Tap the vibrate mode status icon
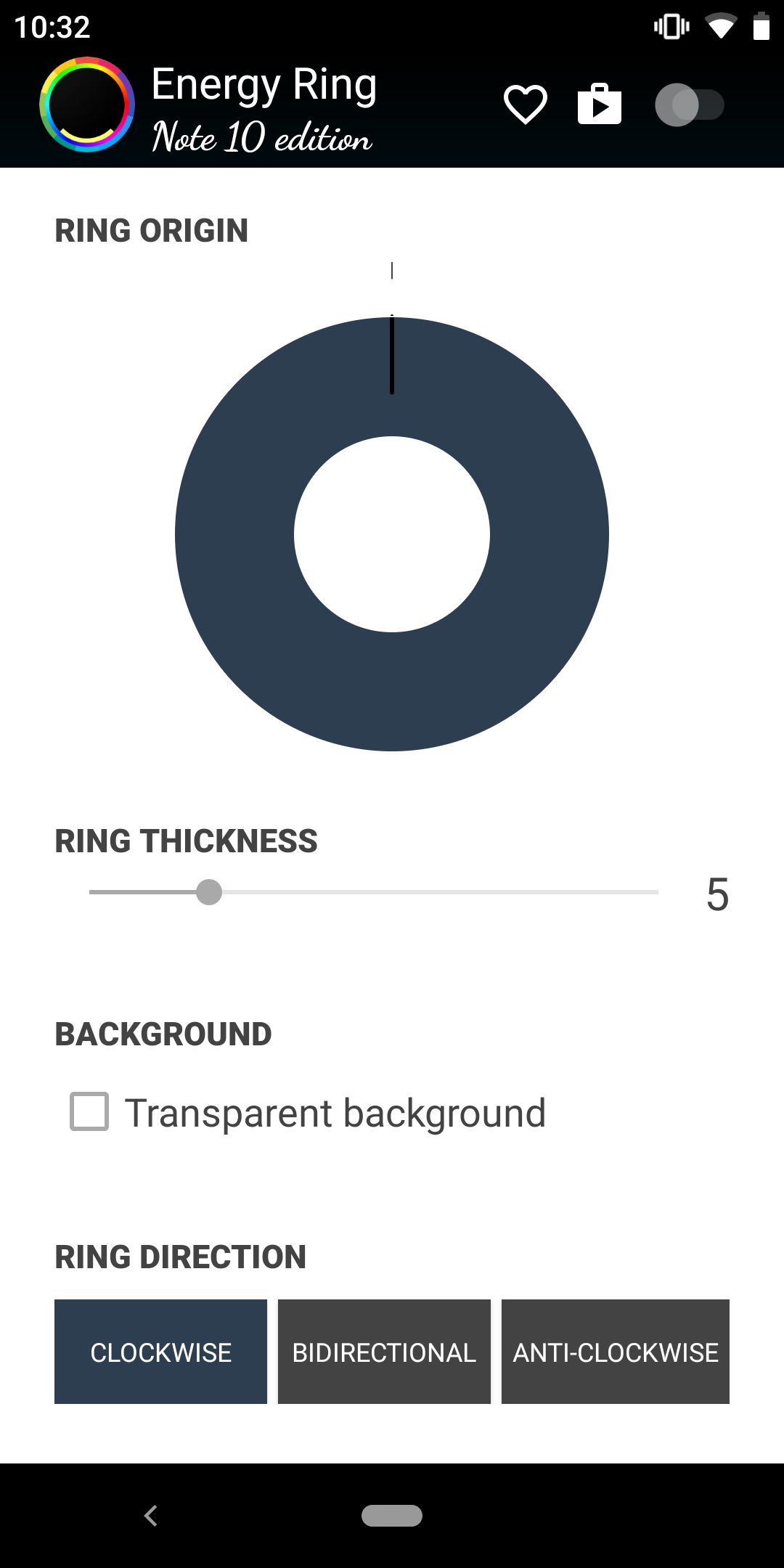Viewport: 784px width, 1568px height. 671,27
